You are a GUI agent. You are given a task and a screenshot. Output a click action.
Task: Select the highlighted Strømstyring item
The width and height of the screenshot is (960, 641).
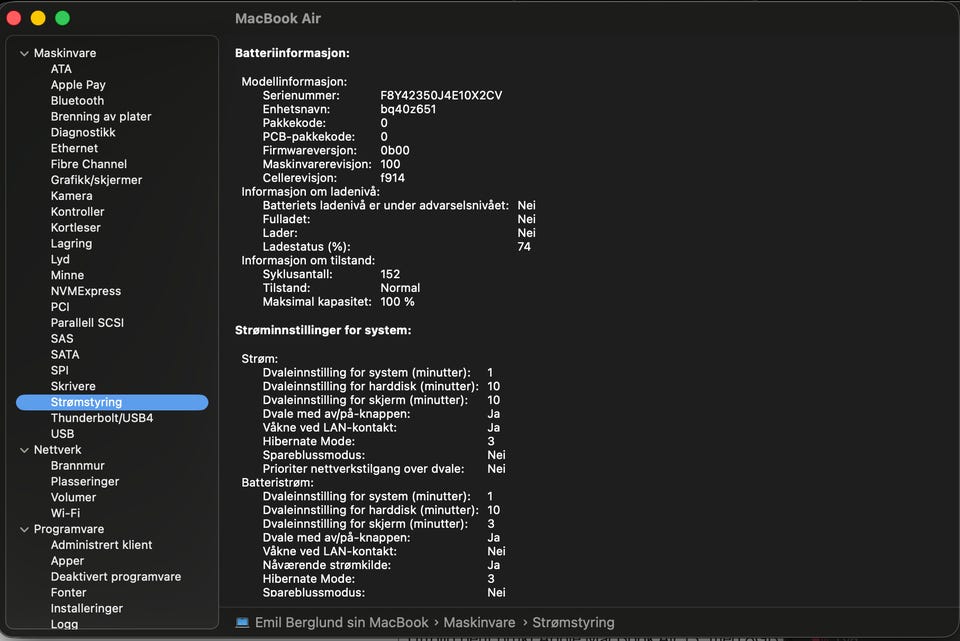pyautogui.click(x=112, y=403)
